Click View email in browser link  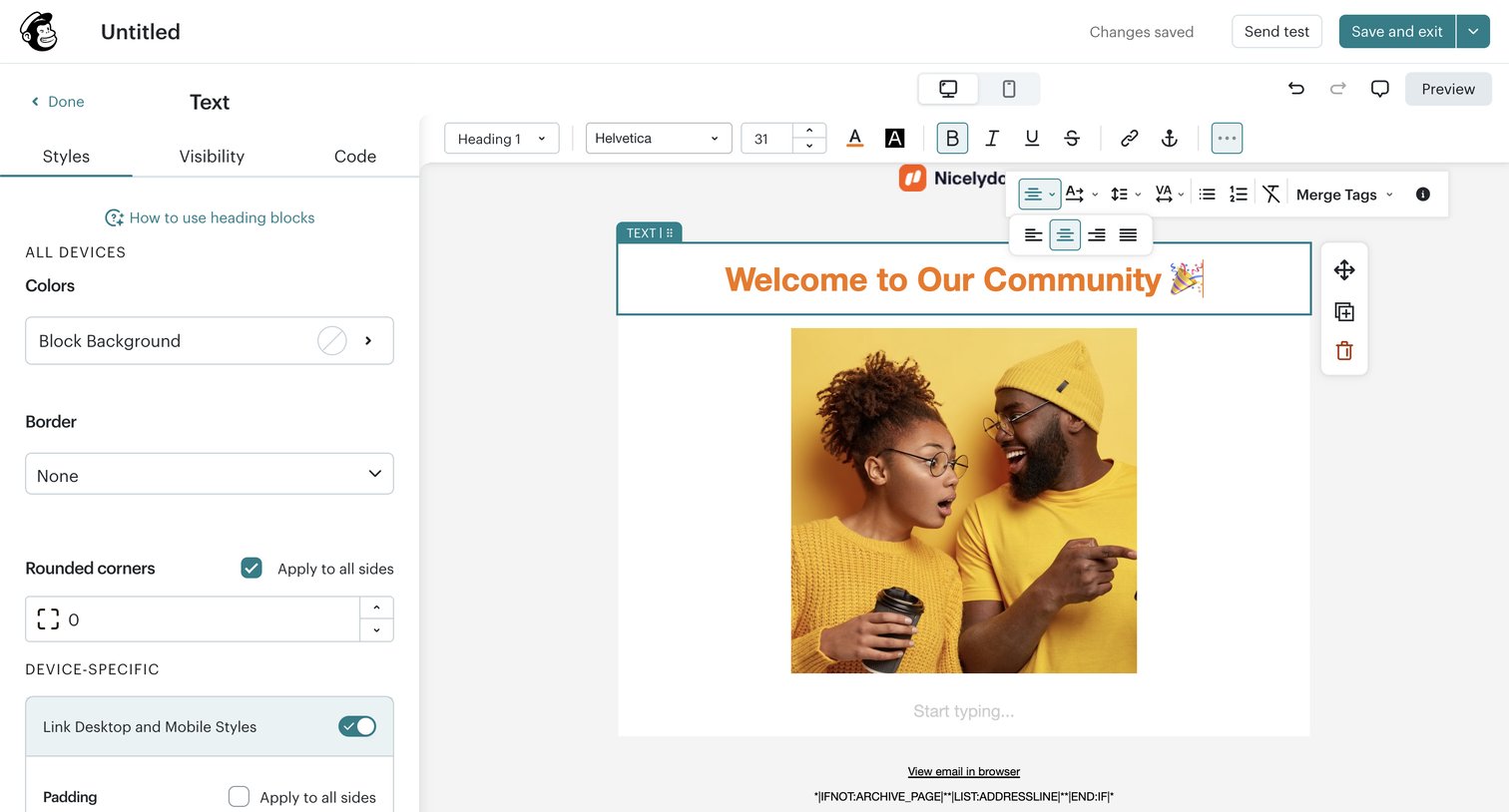pos(964,772)
